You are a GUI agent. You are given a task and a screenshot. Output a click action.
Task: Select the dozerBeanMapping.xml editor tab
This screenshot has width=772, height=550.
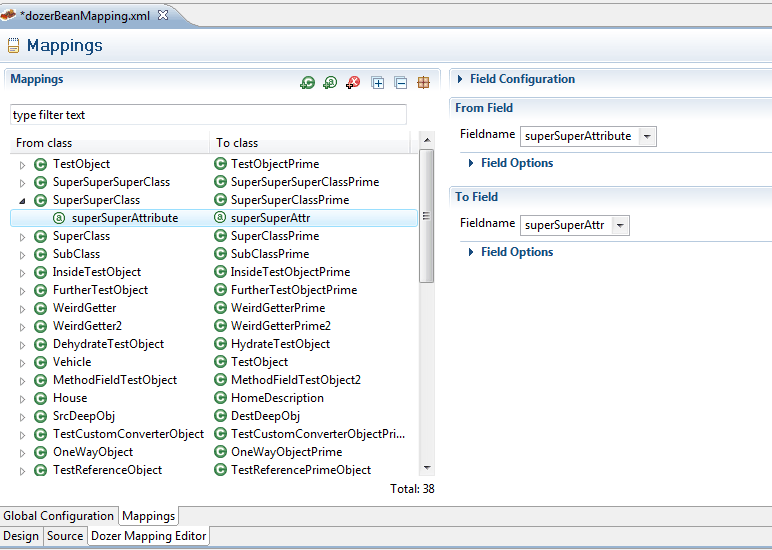[x=85, y=16]
